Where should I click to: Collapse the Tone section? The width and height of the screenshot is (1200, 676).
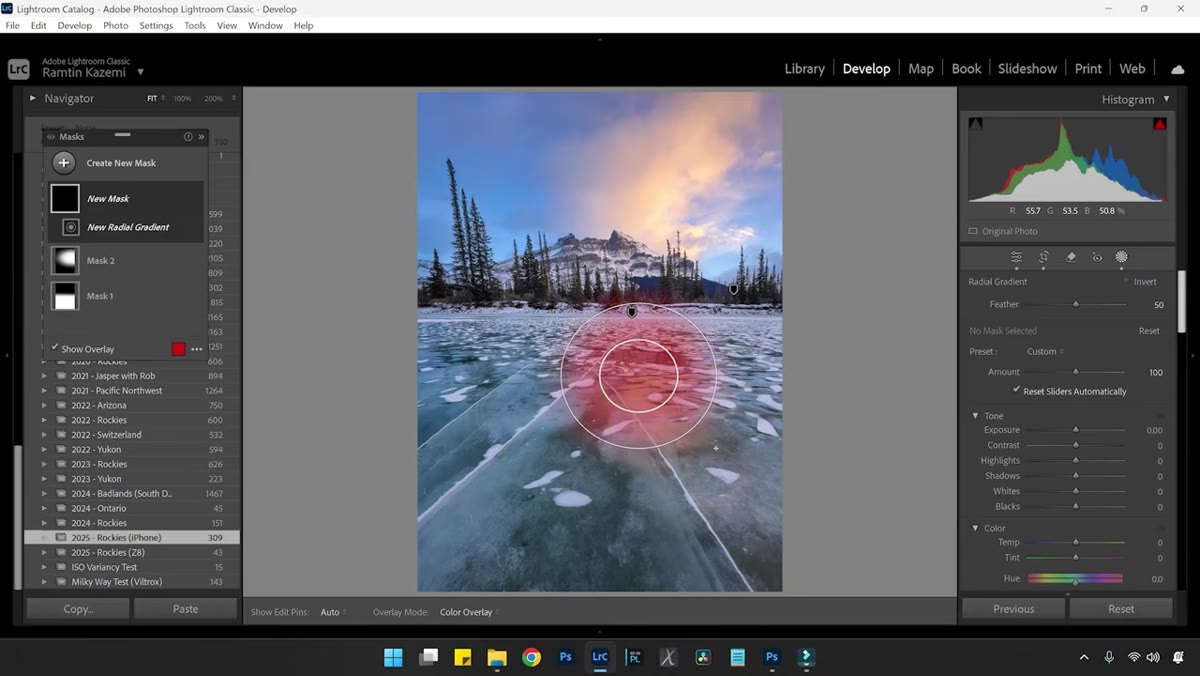click(x=975, y=416)
